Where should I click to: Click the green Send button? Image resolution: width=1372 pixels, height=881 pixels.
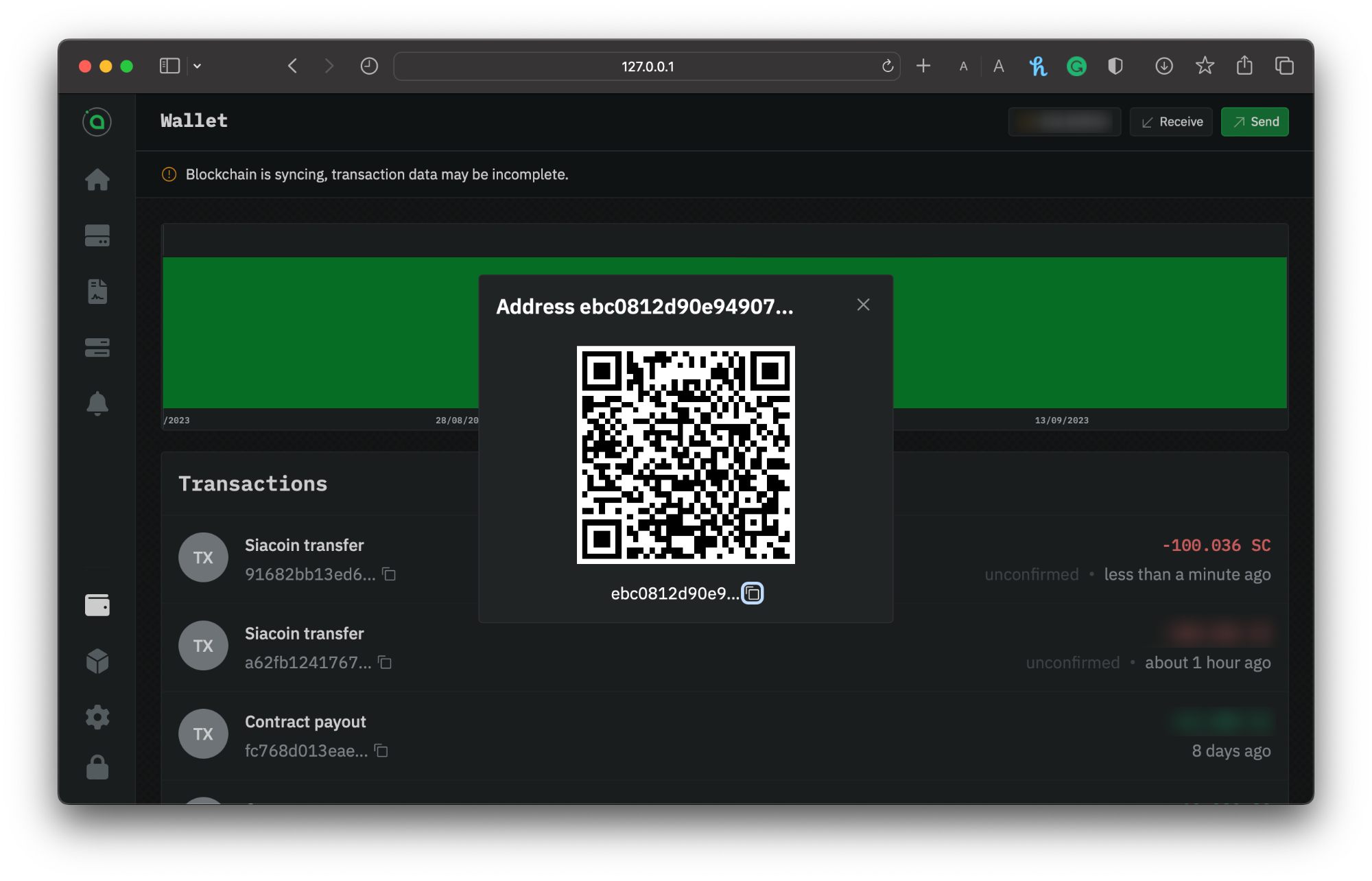(x=1254, y=122)
